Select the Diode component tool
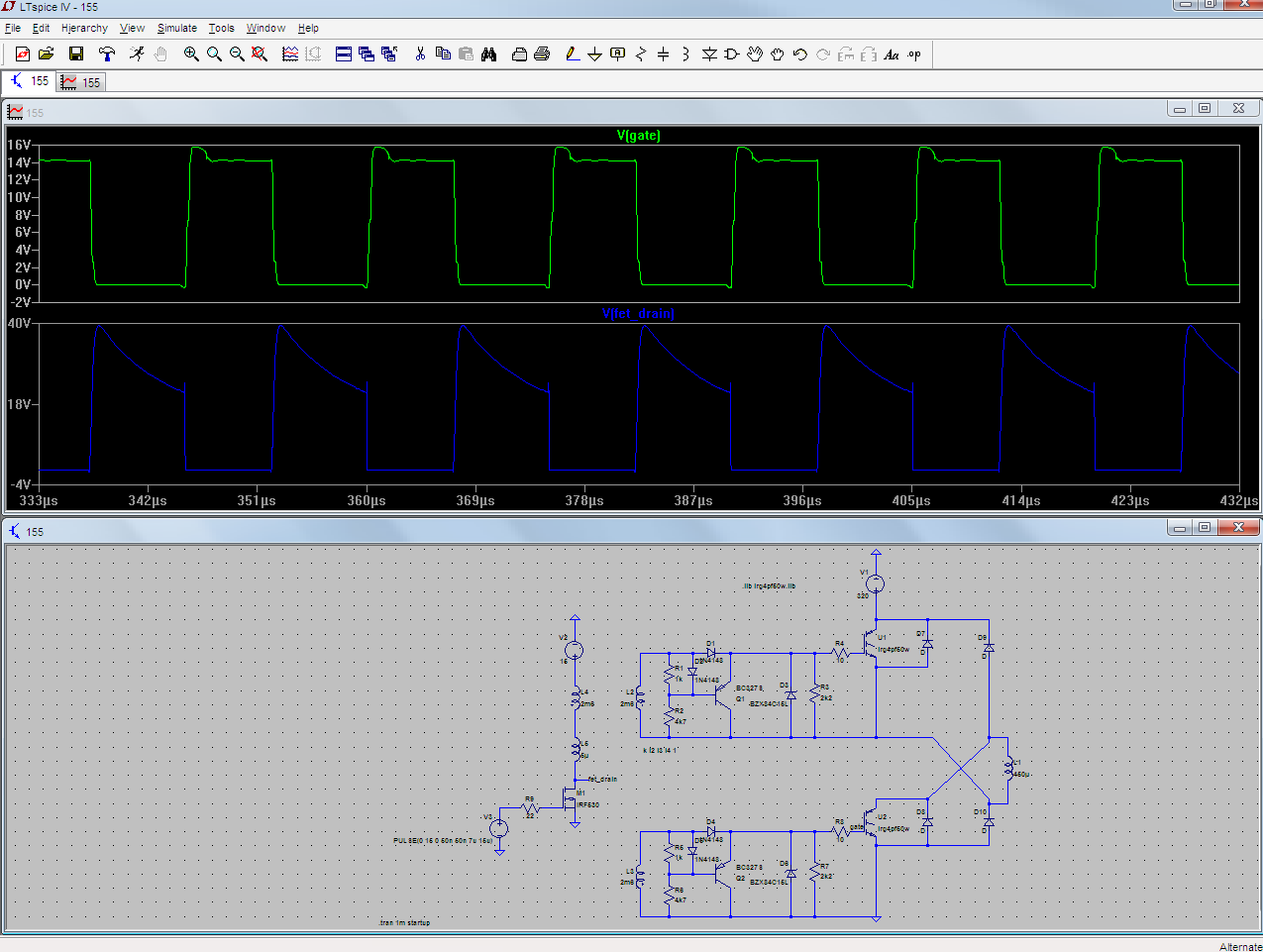The width and height of the screenshot is (1263, 952). (709, 54)
